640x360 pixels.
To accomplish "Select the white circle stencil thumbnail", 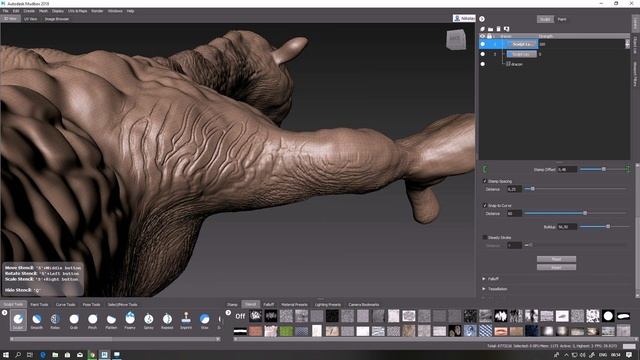I will 608,316.
